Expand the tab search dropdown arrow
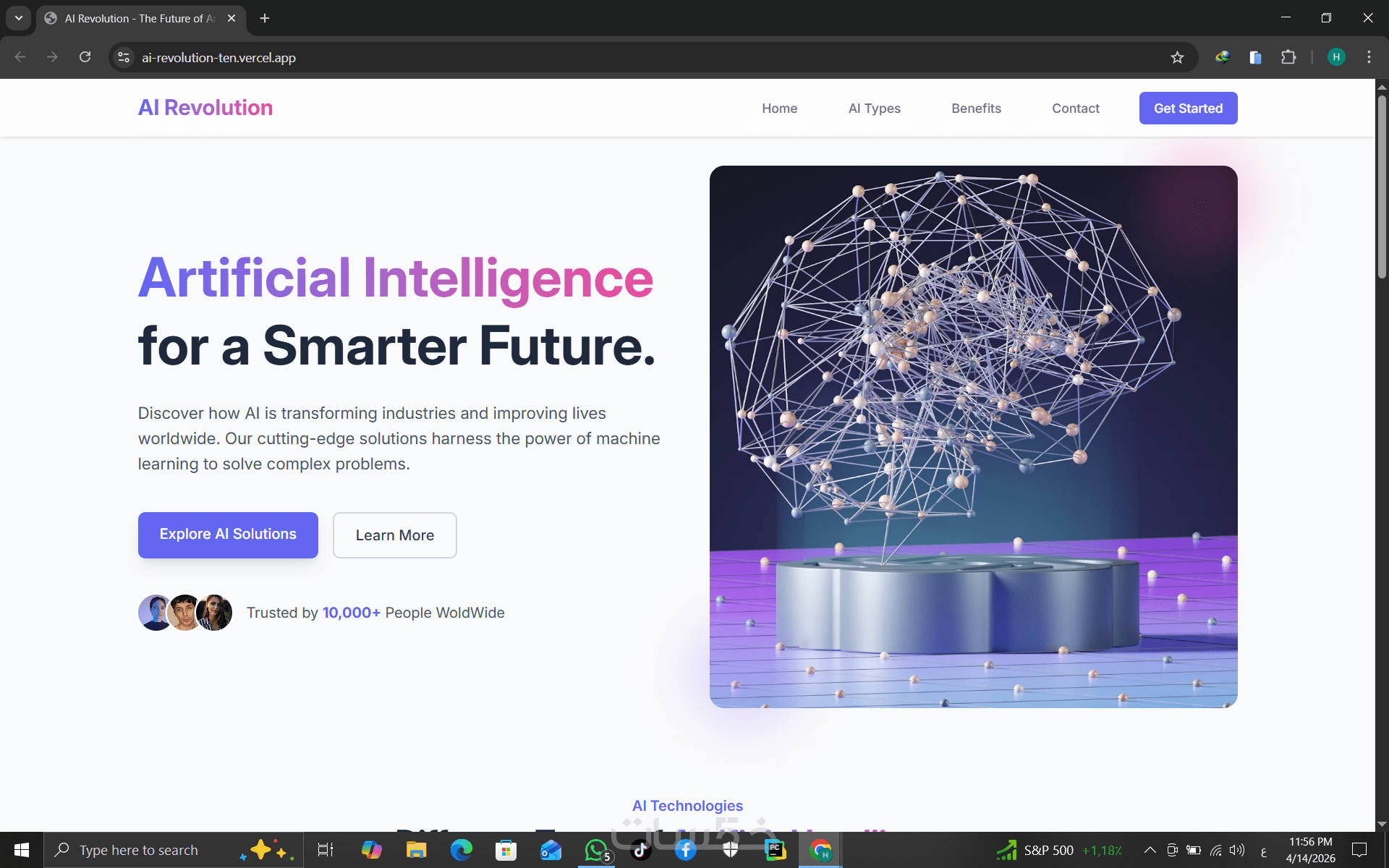This screenshot has height=868, width=1389. point(19,18)
